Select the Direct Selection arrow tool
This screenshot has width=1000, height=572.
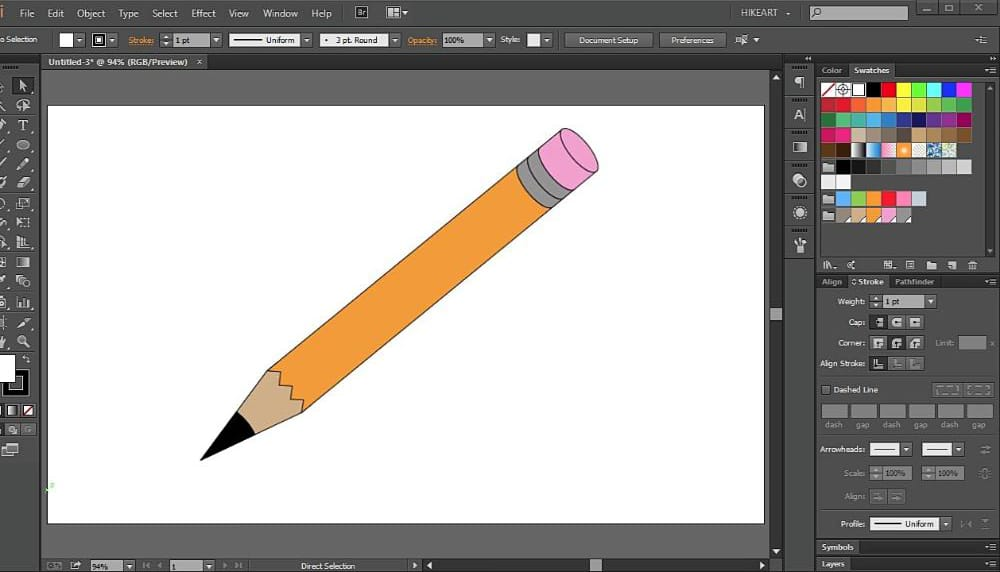pos(23,86)
